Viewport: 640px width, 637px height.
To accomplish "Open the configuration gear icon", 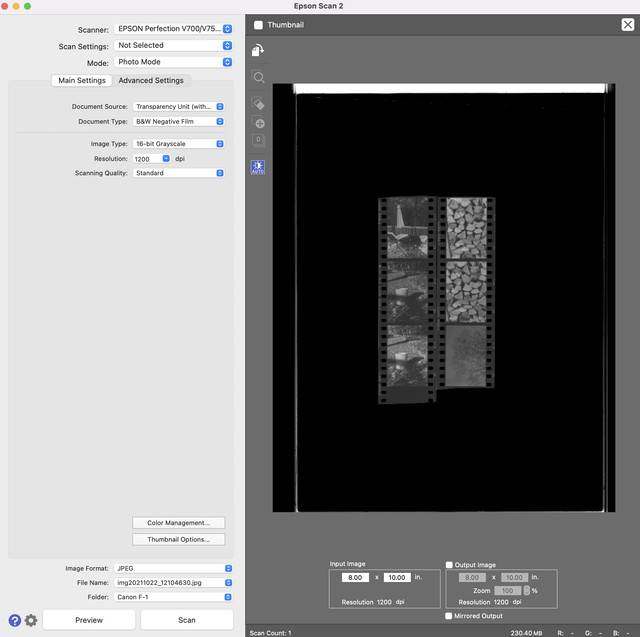I will [x=31, y=620].
